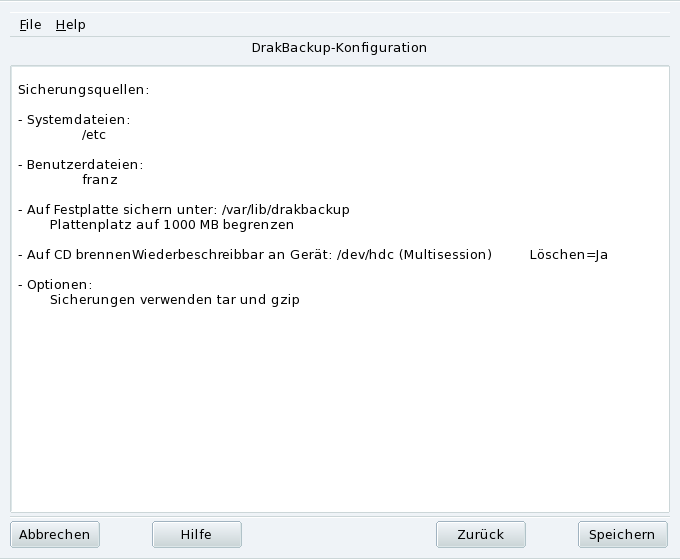Click the Sicherungsquellen heading text
Screen dimensions: 680x560
pyautogui.click(x=83, y=90)
